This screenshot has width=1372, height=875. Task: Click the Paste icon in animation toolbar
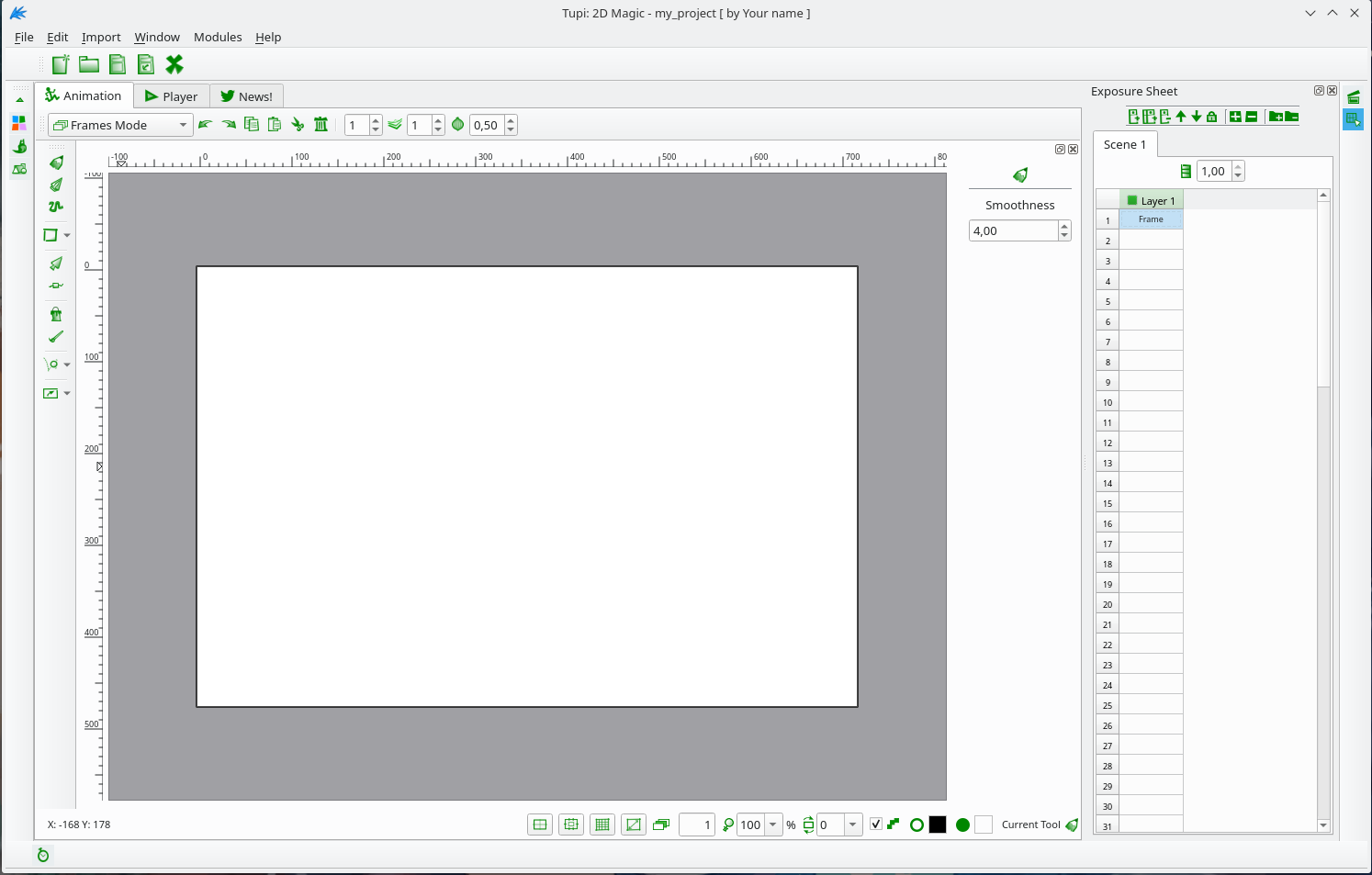coord(274,125)
